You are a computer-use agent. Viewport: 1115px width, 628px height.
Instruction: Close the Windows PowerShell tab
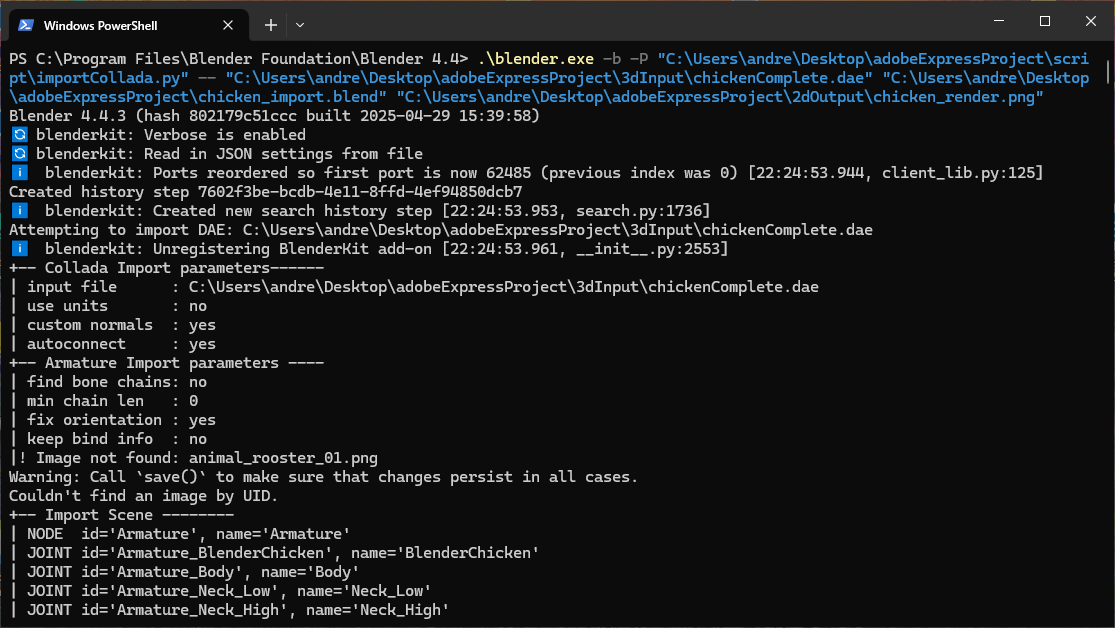pos(228,25)
